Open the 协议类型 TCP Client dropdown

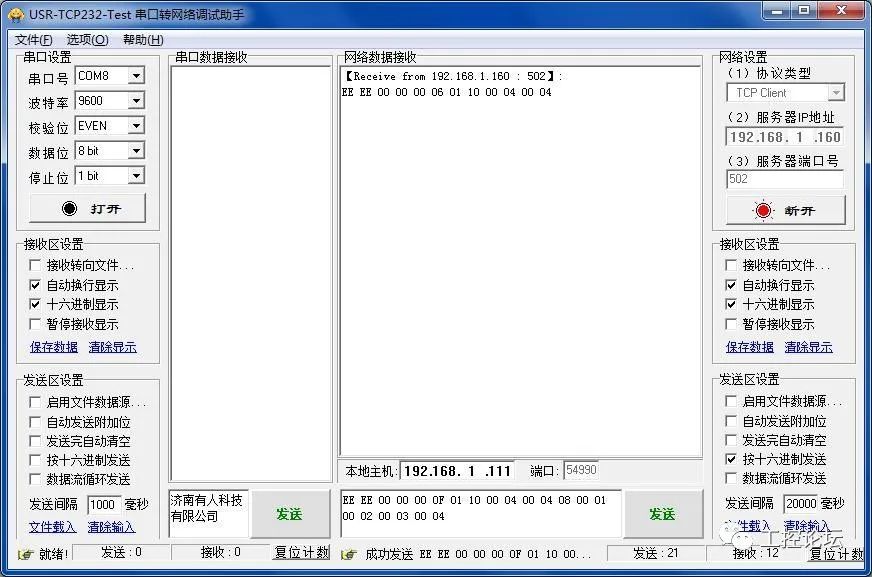[x=835, y=93]
